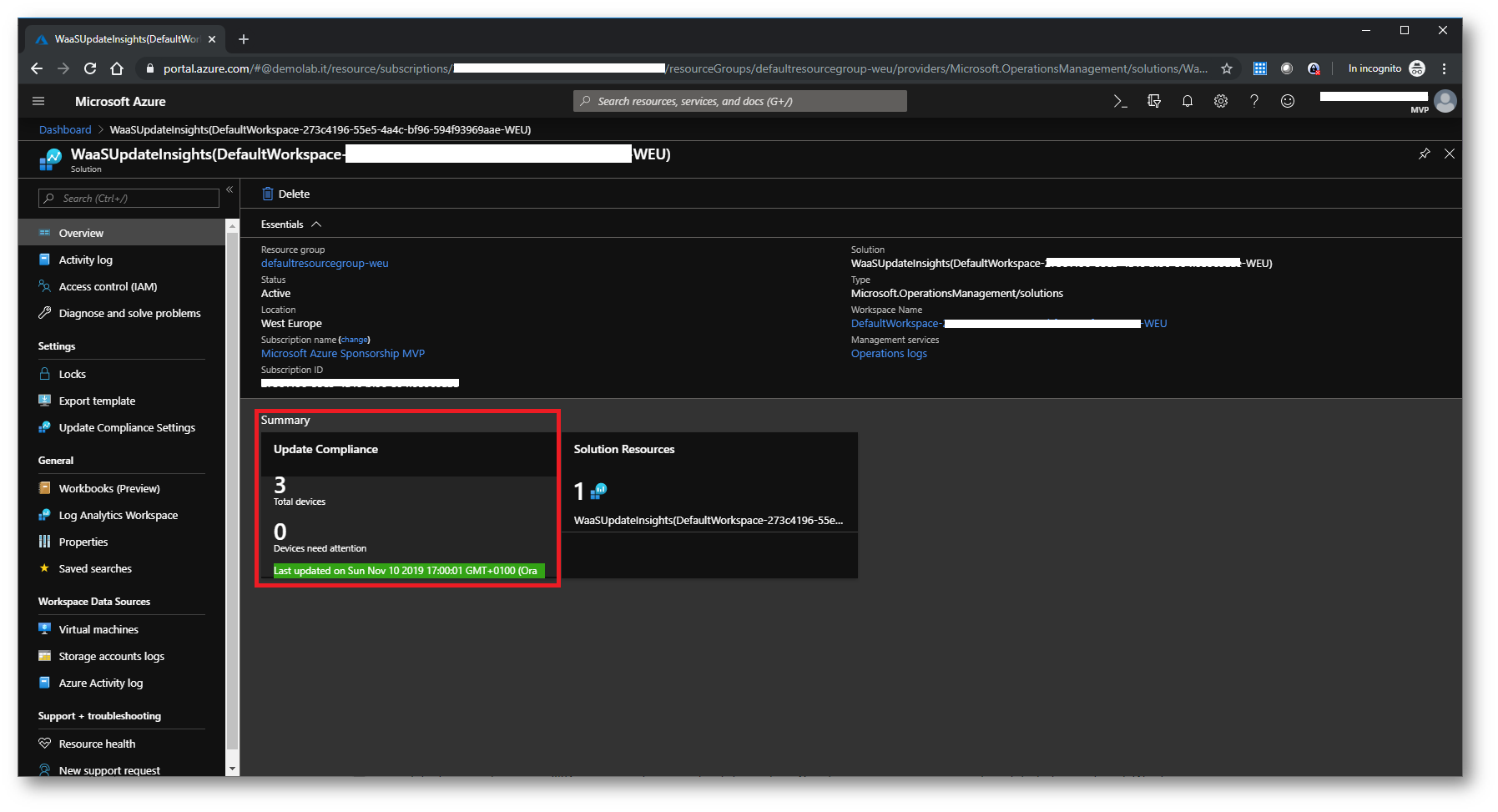Open Microsoft Azure Sponsorship MVP subscription

pyautogui.click(x=343, y=353)
